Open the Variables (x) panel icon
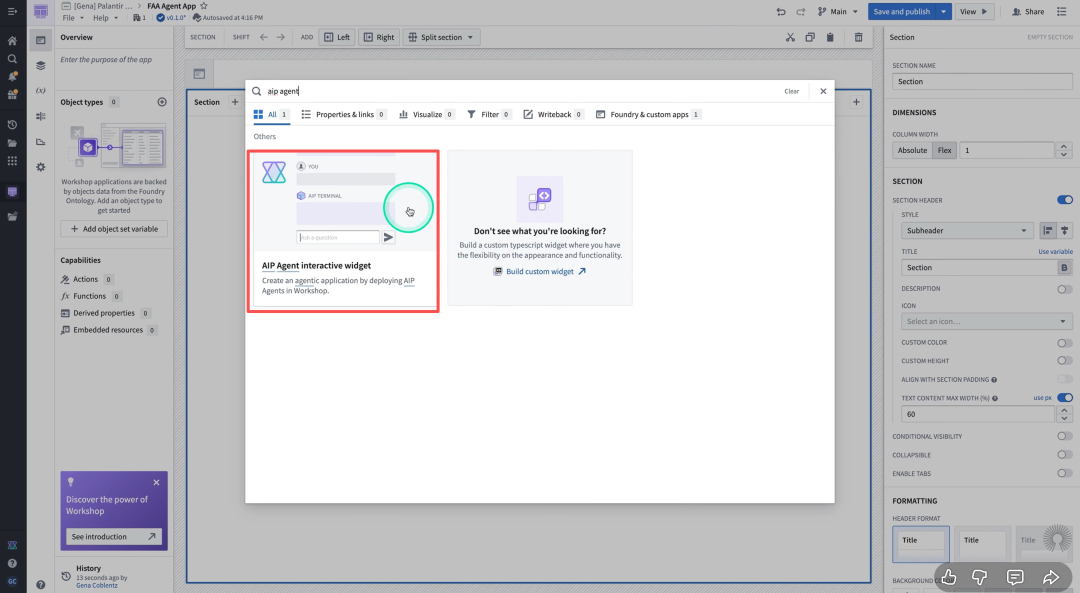 (x=41, y=90)
